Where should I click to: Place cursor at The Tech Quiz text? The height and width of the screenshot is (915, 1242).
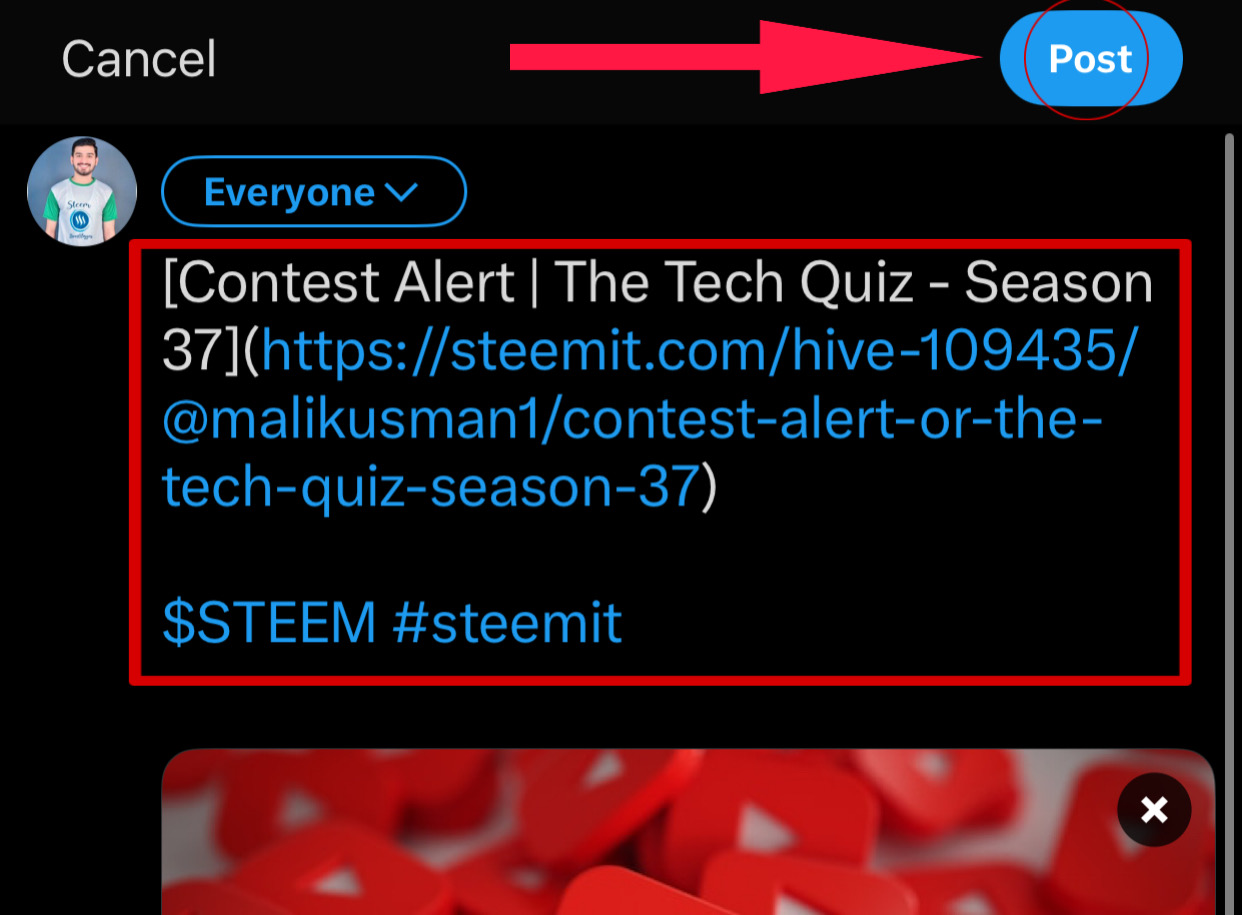point(733,284)
